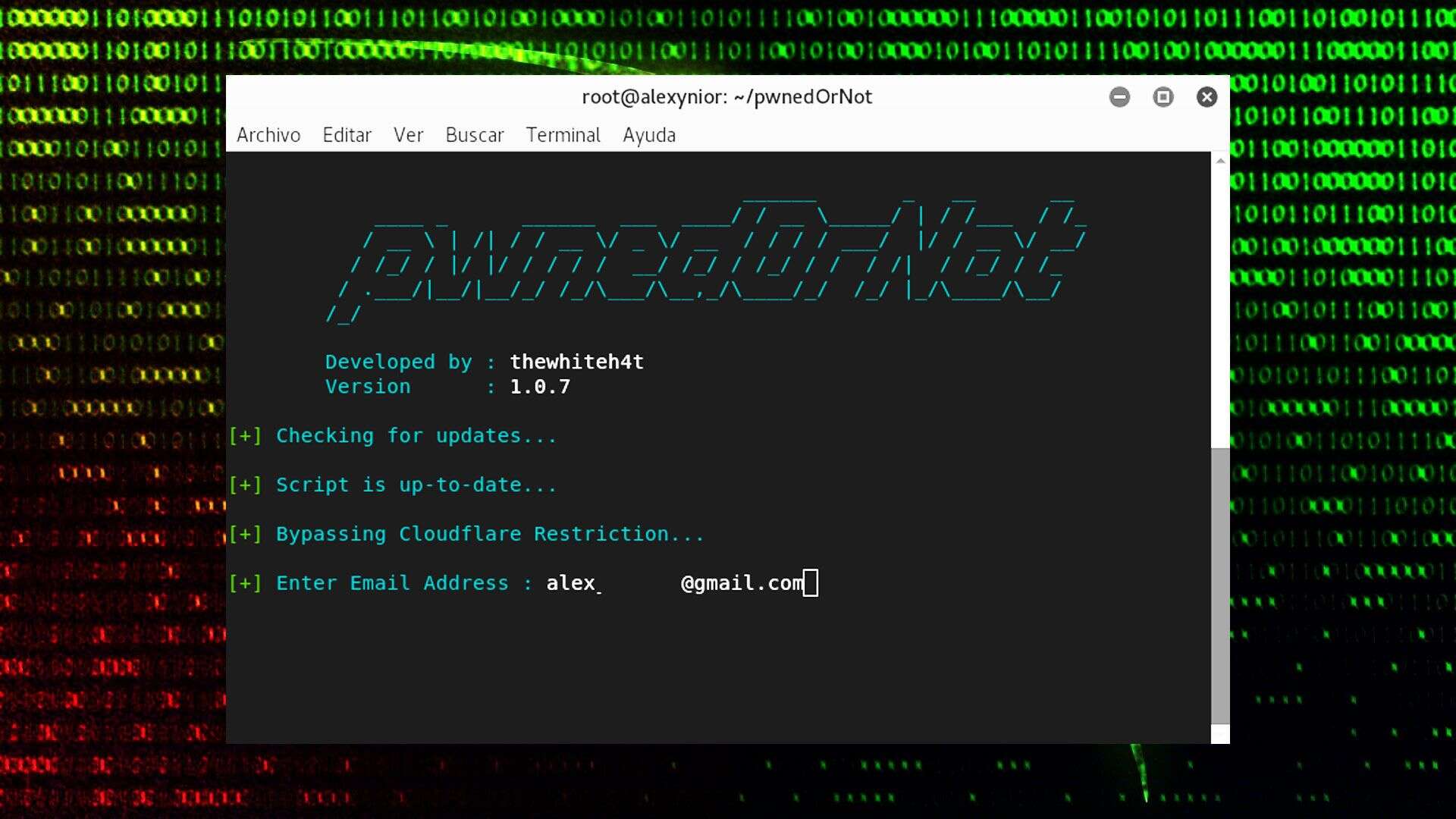Open the Editar menu
Screen dimensions: 1456x819
coord(347,135)
